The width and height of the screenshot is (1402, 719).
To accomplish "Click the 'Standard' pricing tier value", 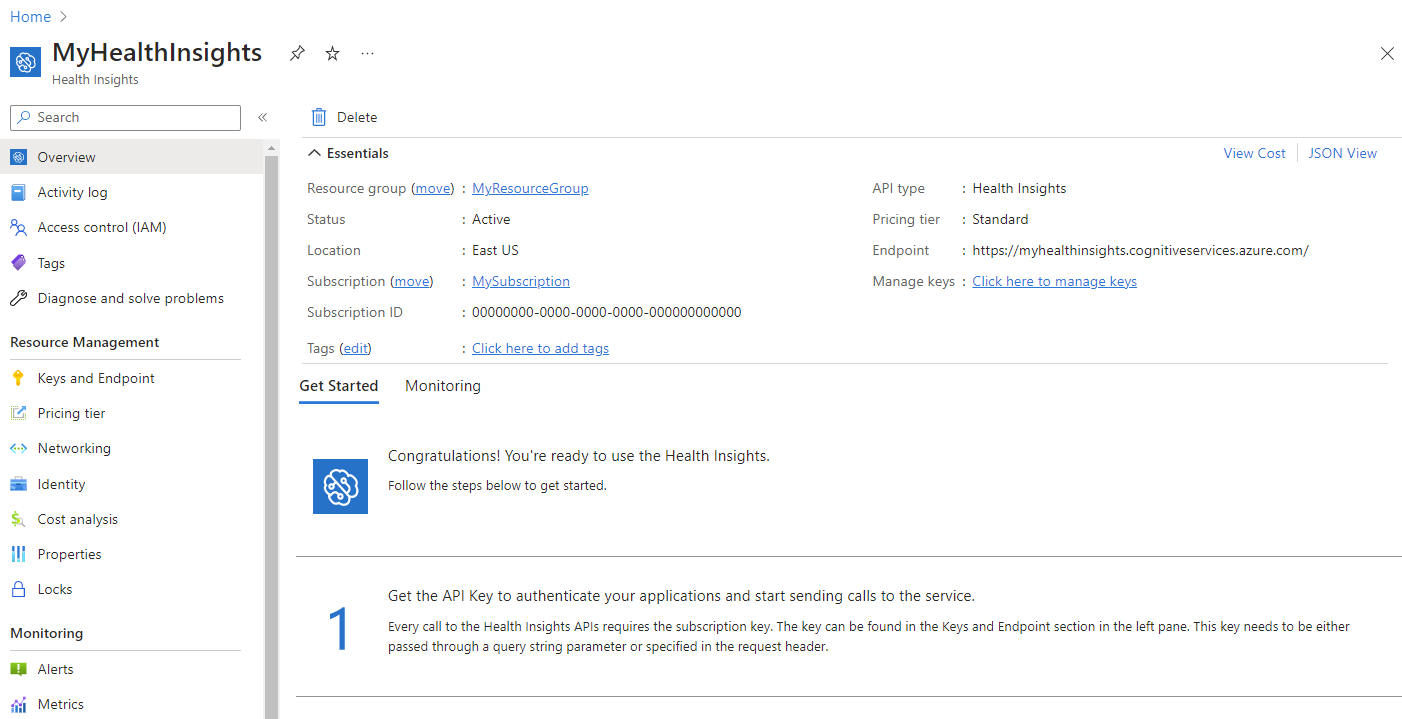I will tap(1001, 219).
